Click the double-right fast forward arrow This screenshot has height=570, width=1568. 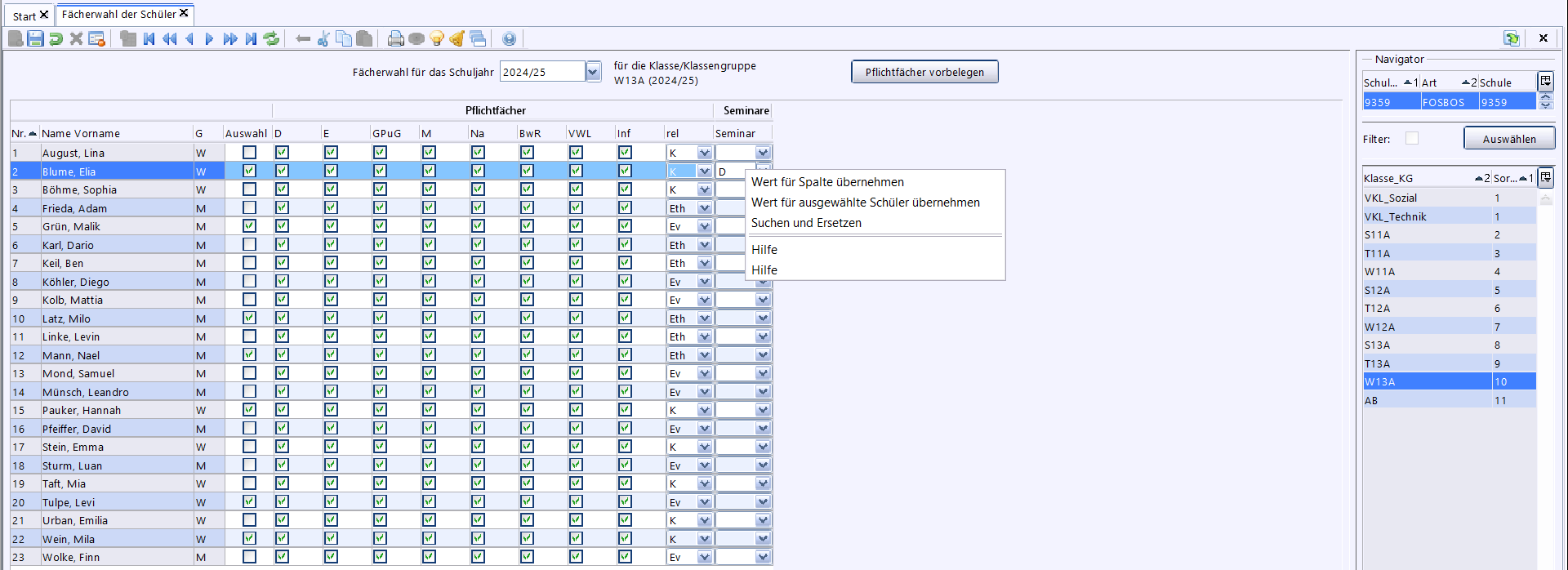pyautogui.click(x=230, y=38)
